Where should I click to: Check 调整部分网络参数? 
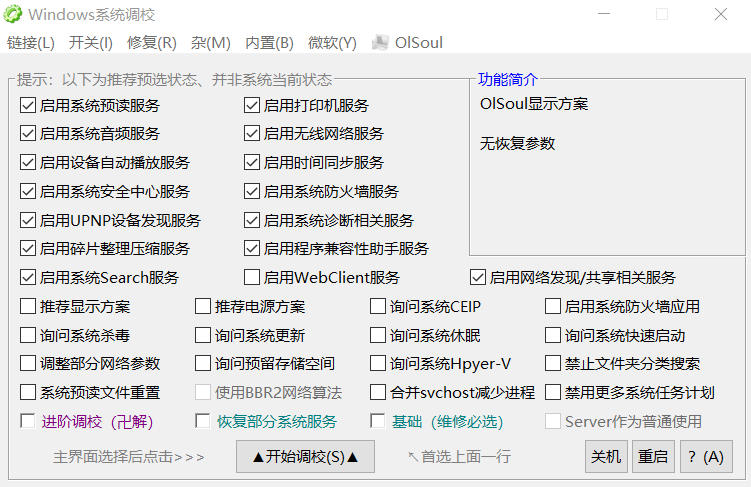[28, 363]
